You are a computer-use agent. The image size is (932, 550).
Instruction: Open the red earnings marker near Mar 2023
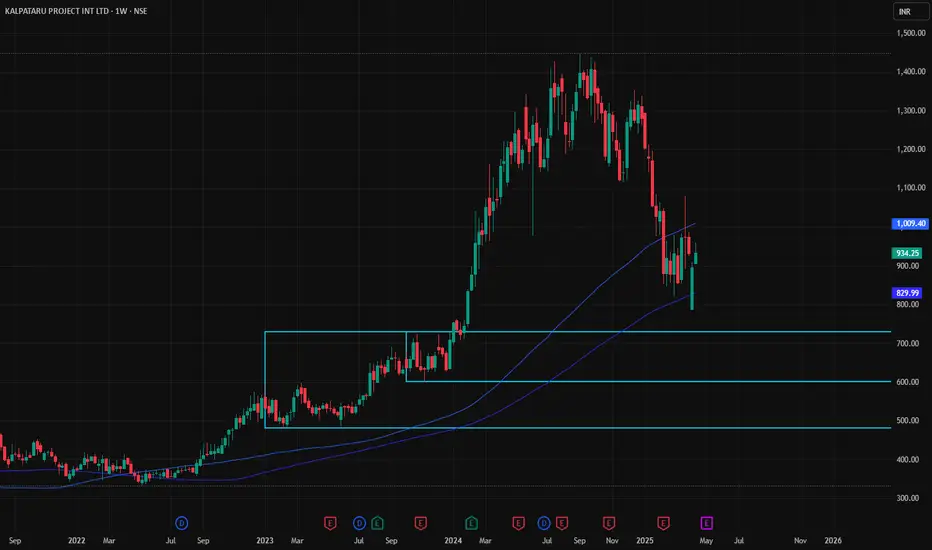click(x=330, y=523)
